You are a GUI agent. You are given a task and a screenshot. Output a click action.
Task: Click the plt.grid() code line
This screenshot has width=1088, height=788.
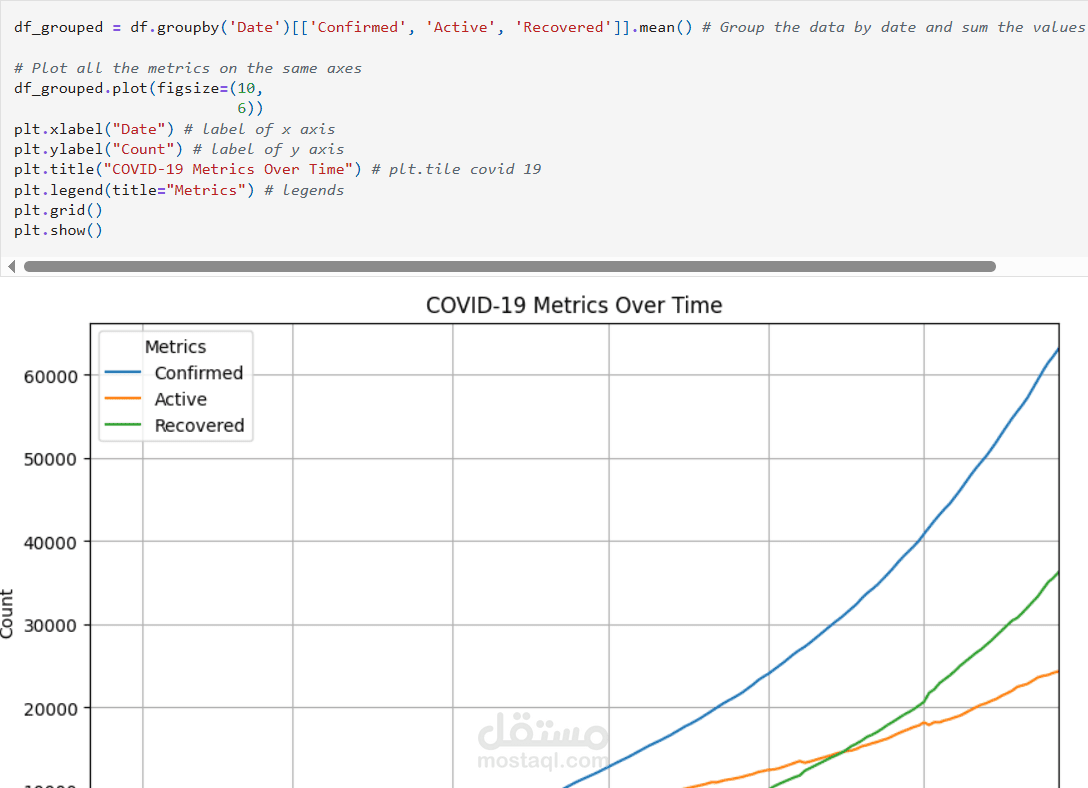pos(58,210)
